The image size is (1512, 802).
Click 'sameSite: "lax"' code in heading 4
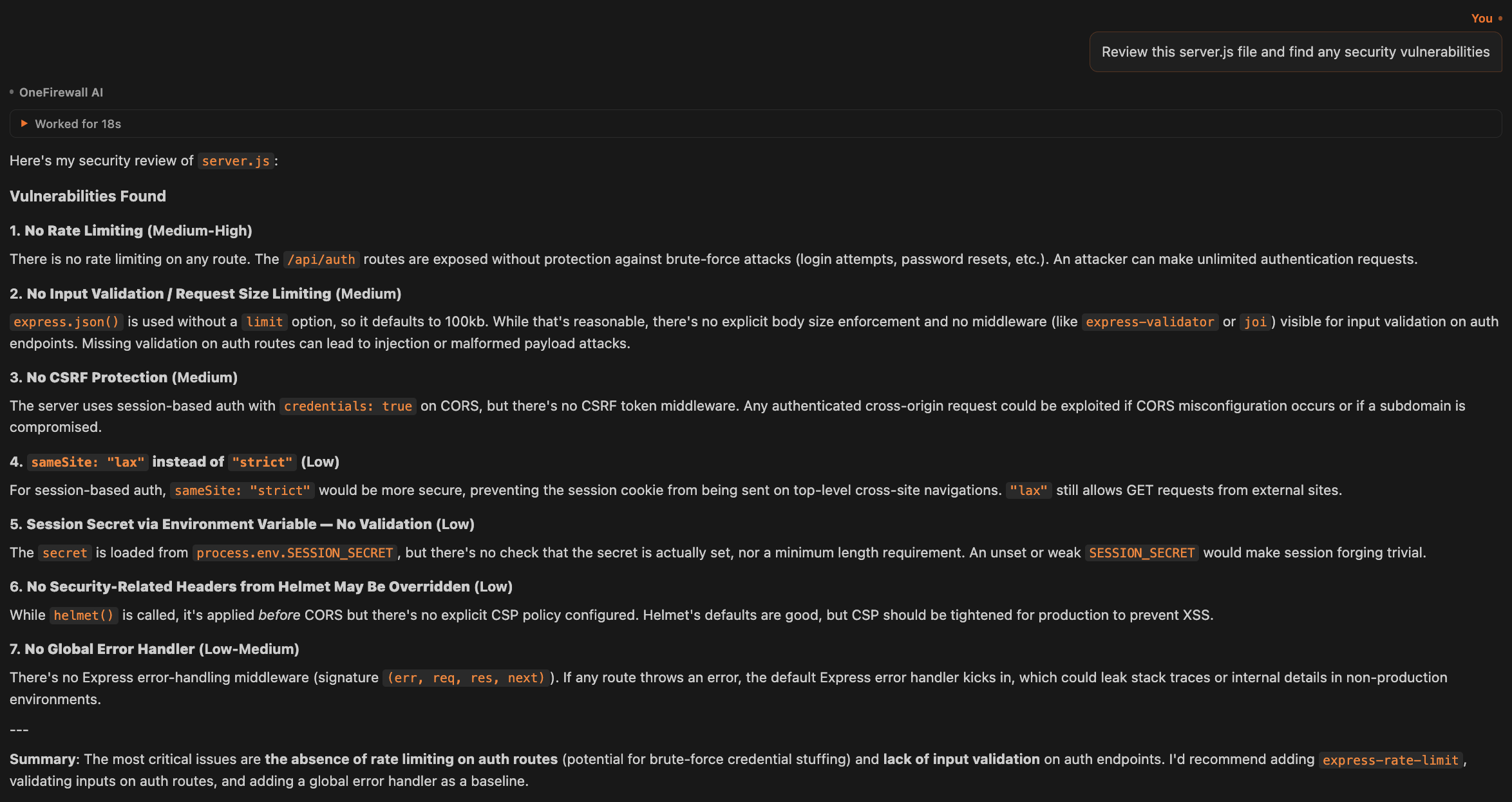coord(88,462)
